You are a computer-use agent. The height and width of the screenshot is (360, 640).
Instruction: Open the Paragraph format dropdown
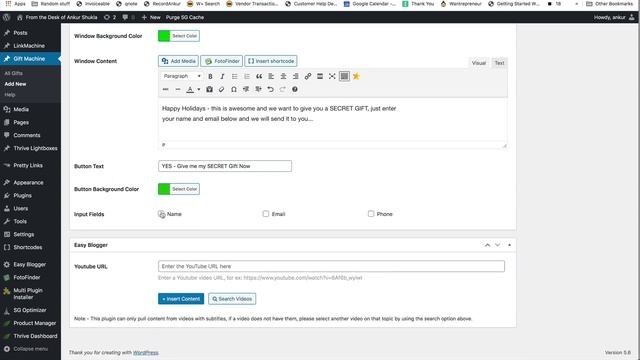pos(182,76)
